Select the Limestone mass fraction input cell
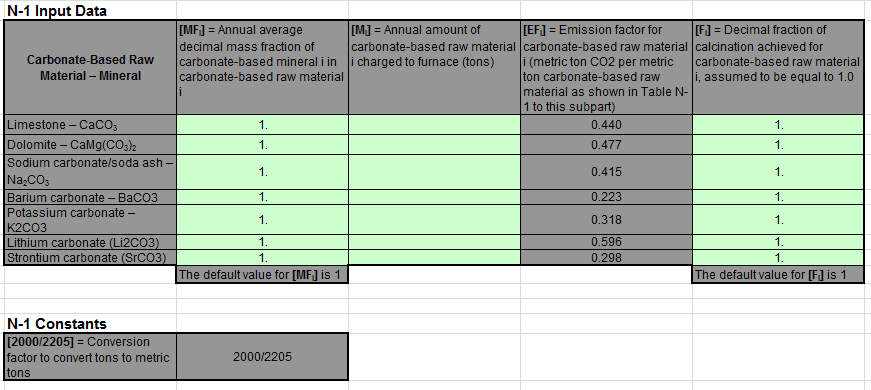This screenshot has width=871, height=390. [x=262, y=125]
